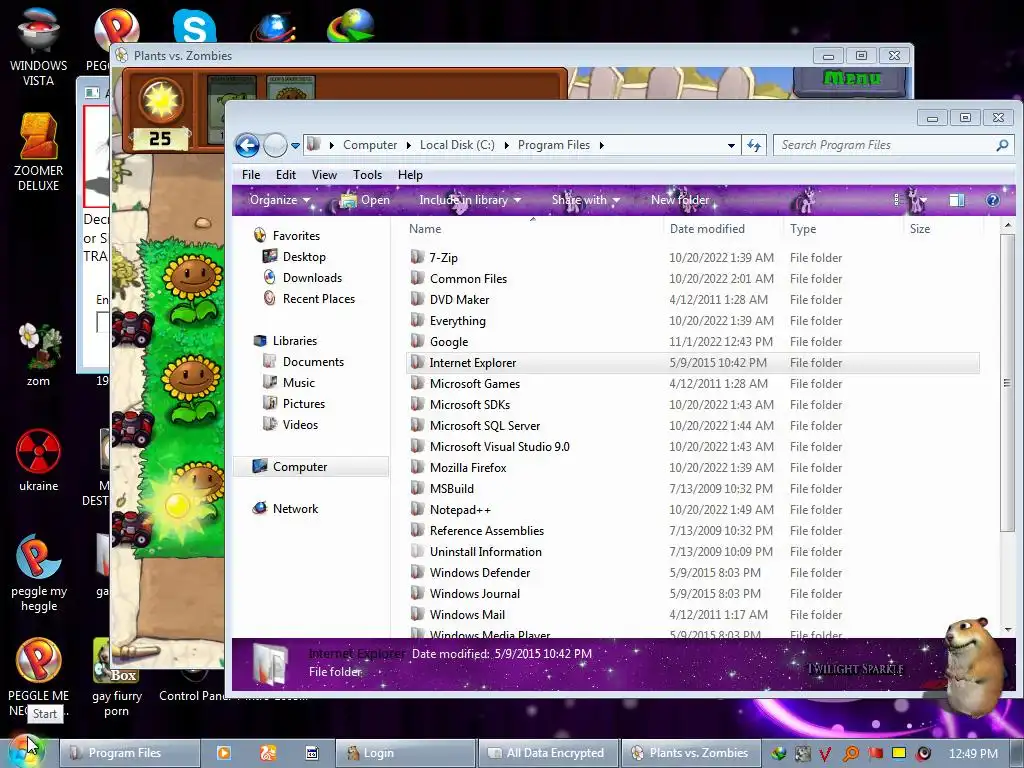Open the Tools menu
The width and height of the screenshot is (1024, 768).
367,175
